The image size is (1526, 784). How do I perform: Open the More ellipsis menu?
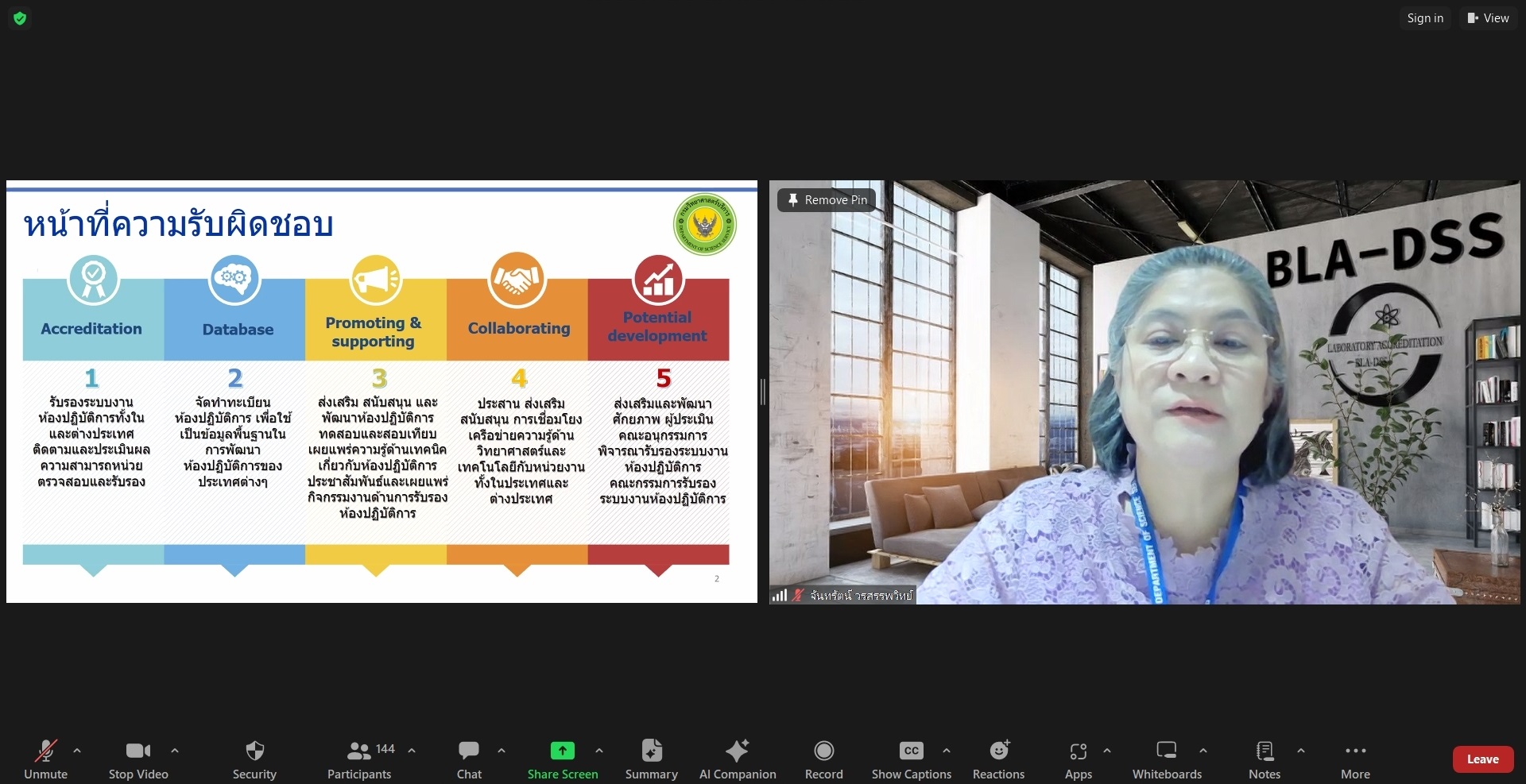pos(1355,759)
